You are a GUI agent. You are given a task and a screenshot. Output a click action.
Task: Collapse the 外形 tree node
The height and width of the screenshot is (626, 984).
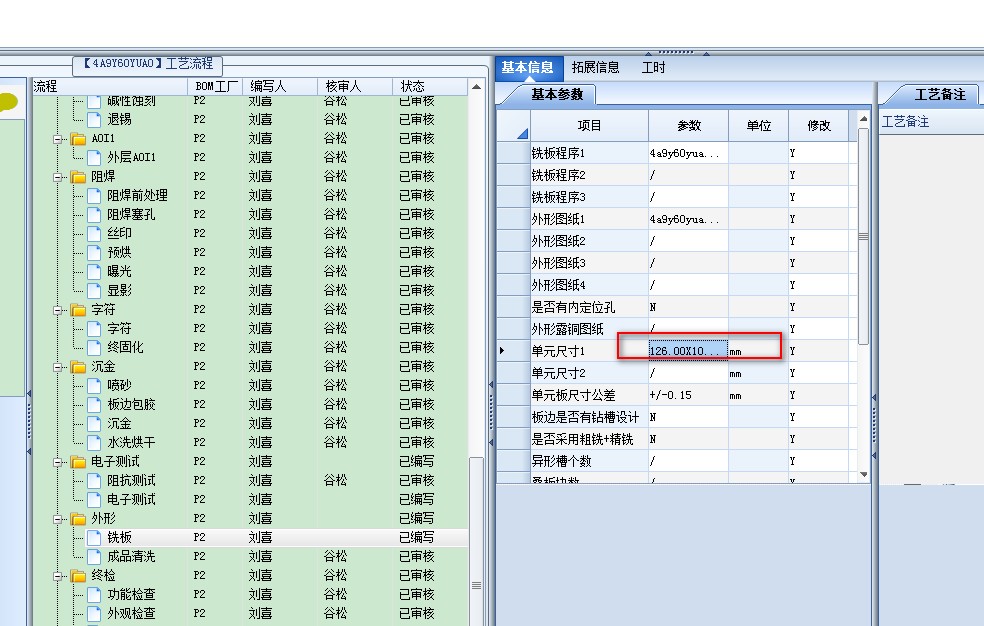(x=58, y=519)
